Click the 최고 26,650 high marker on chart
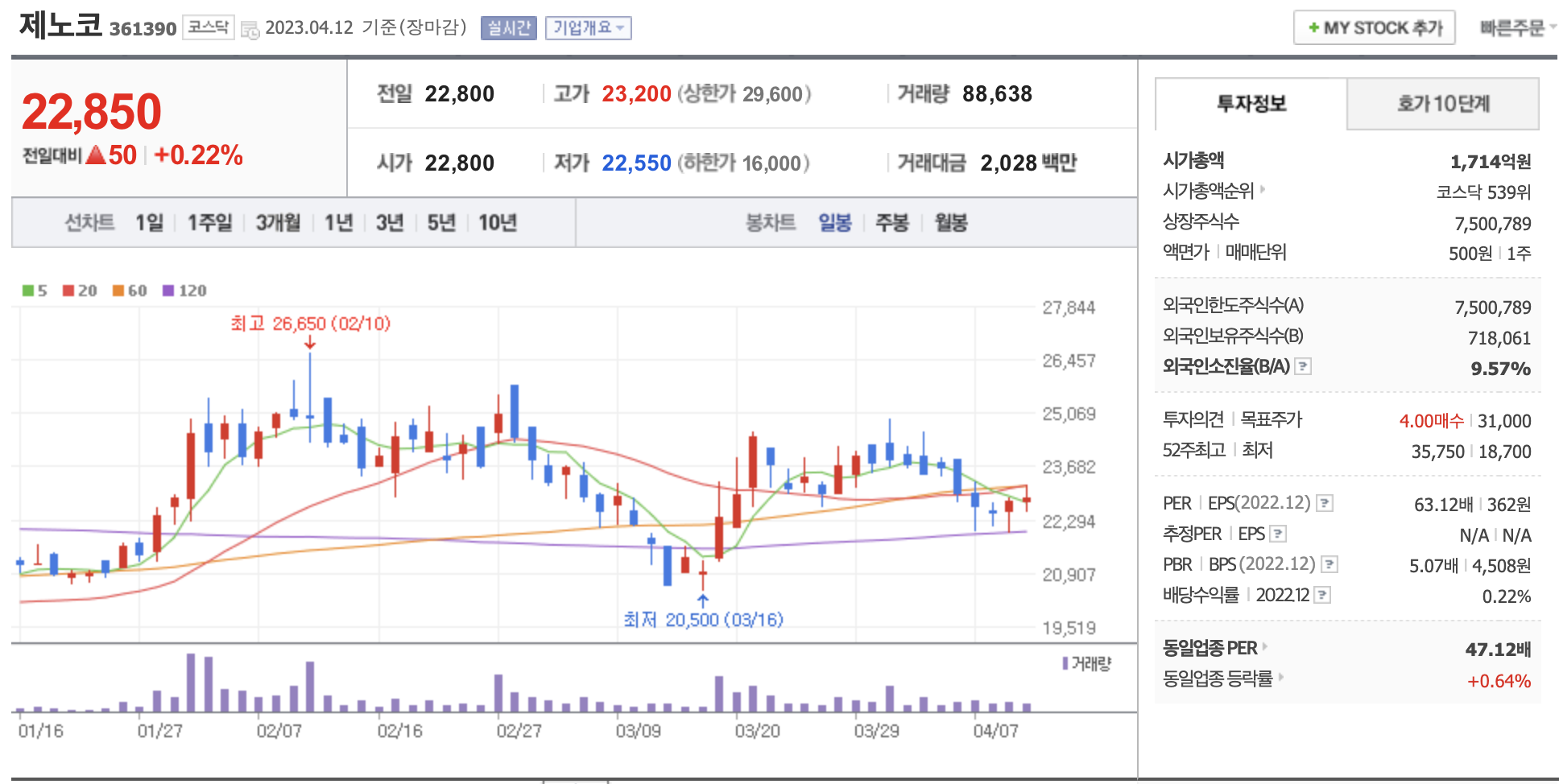Viewport: 1559px width, 784px height. coord(310,324)
